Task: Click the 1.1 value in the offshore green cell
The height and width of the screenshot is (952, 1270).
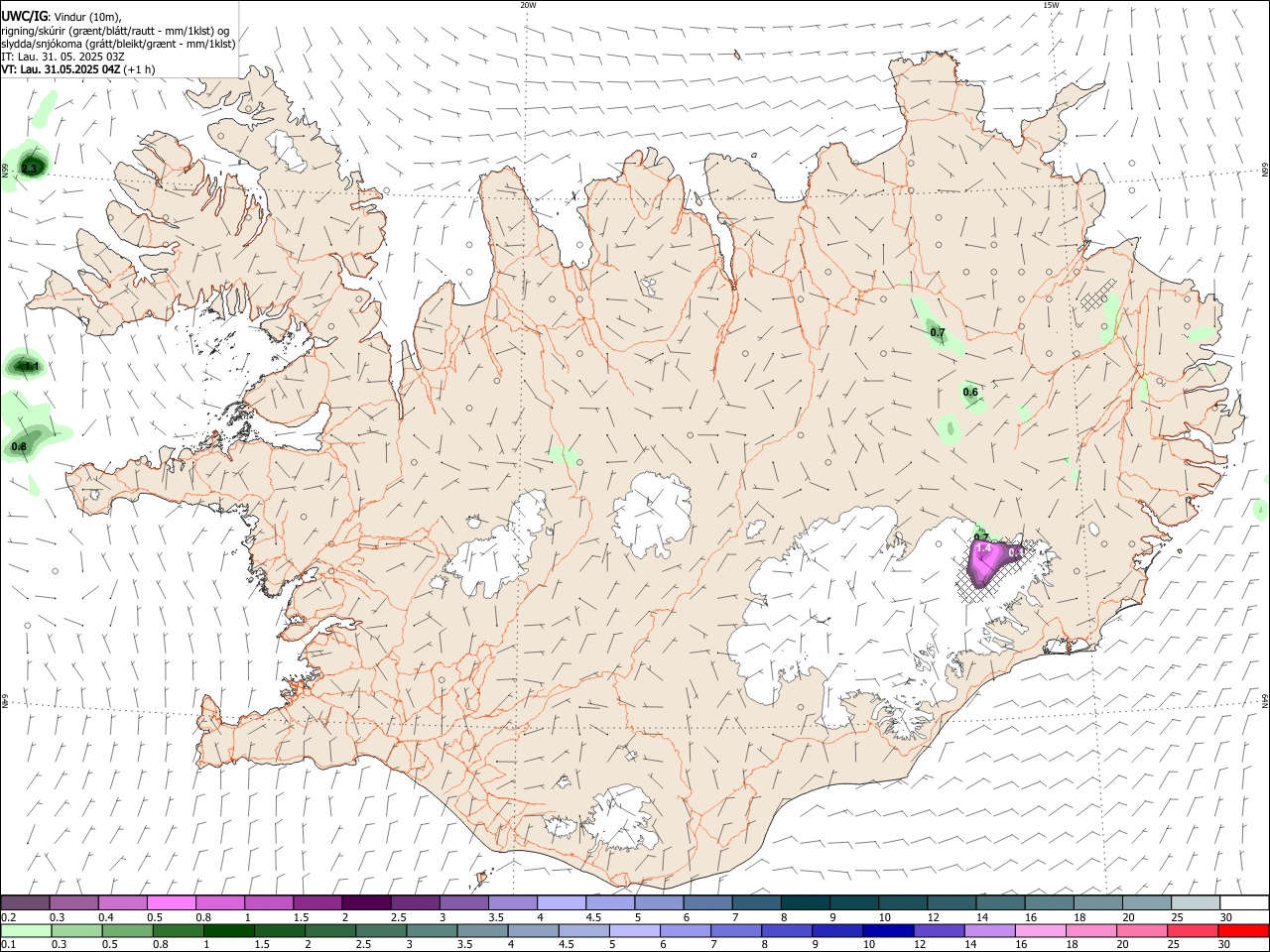Action: point(31,367)
